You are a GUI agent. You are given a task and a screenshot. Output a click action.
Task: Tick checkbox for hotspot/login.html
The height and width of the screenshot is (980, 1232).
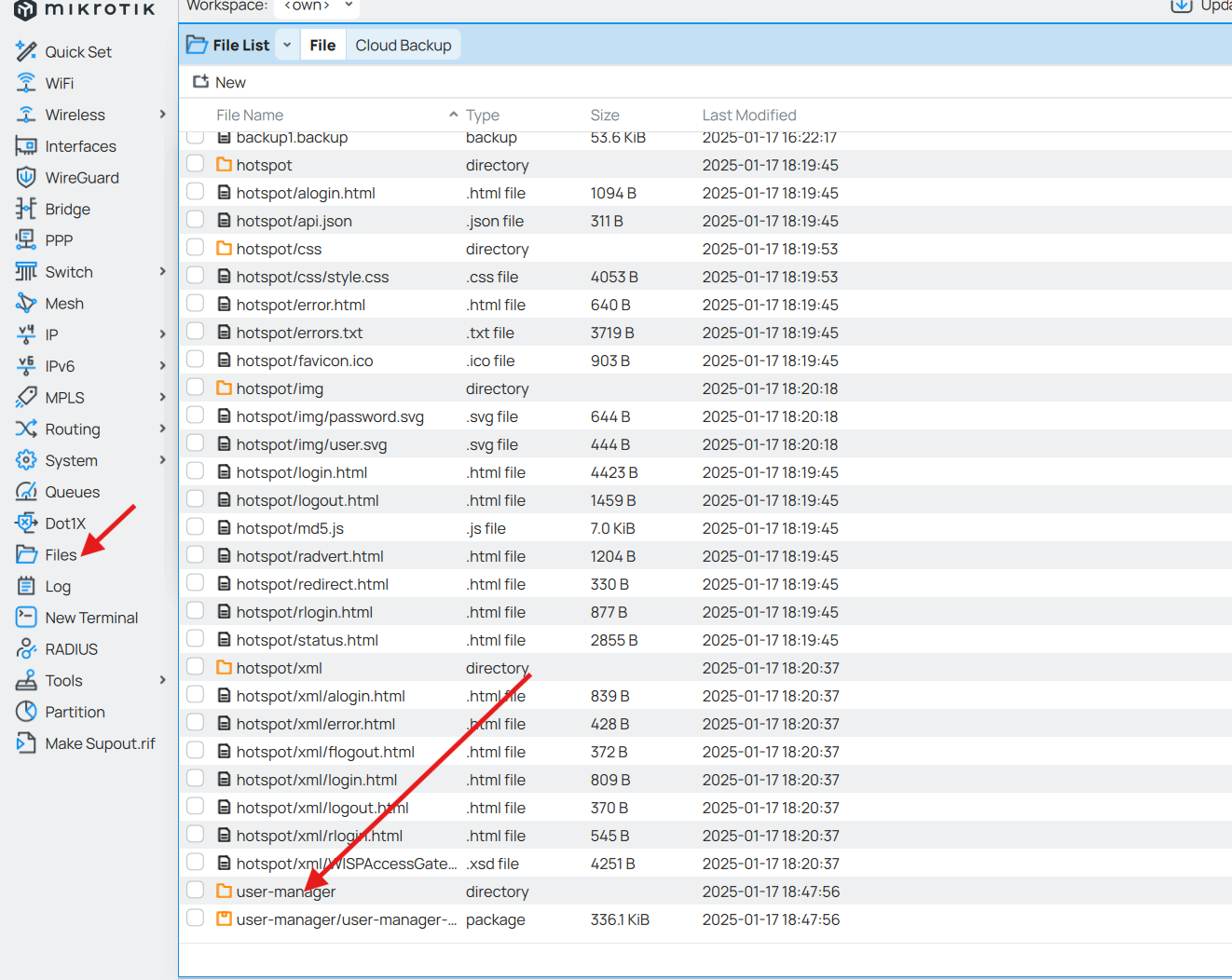click(195, 471)
